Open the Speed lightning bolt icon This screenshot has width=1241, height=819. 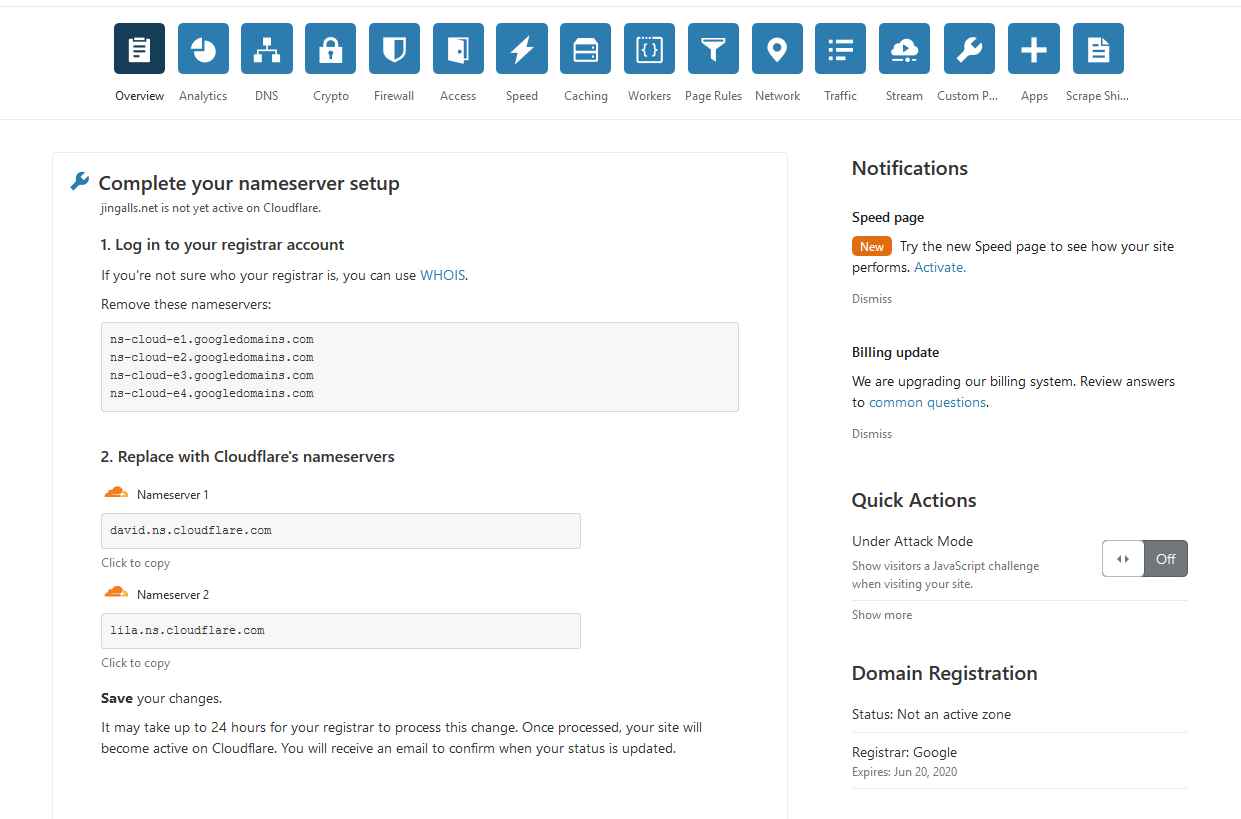click(x=522, y=49)
